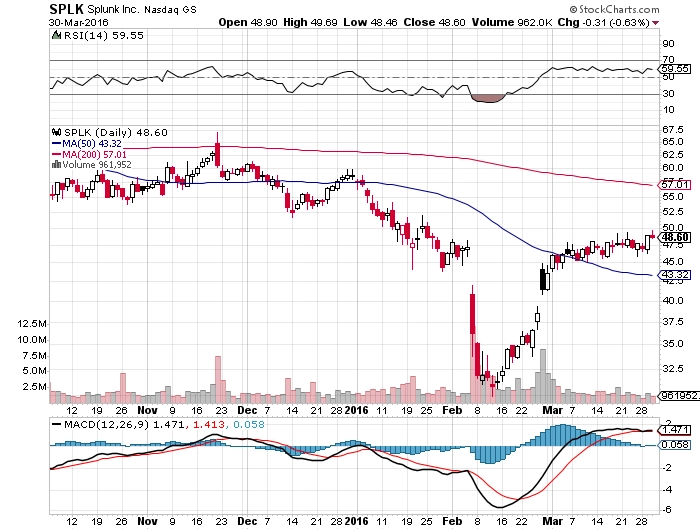The height and width of the screenshot is (530, 700).
Task: Click the Splunk Inc. company name
Action: click(113, 9)
